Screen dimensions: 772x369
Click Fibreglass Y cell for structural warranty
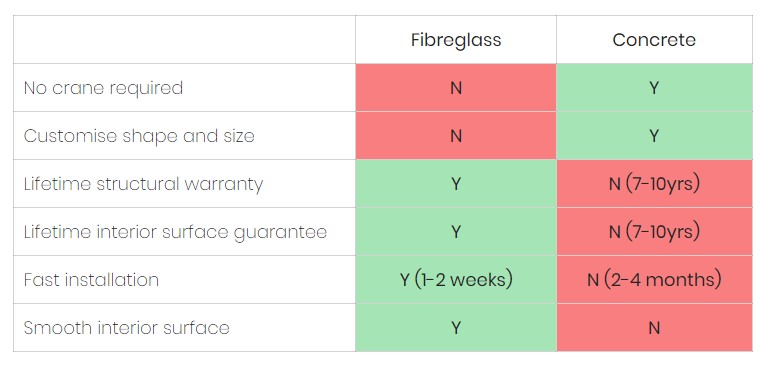456,184
